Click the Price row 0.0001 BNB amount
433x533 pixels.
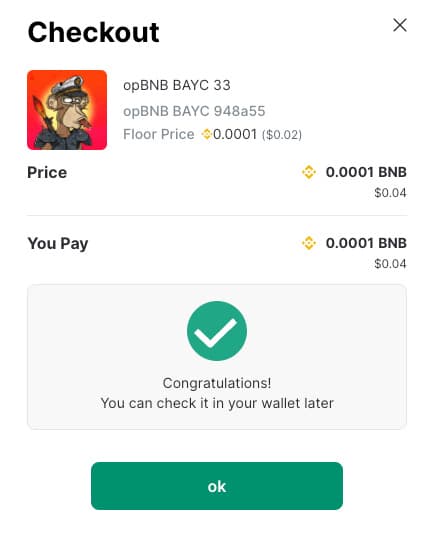tap(366, 172)
